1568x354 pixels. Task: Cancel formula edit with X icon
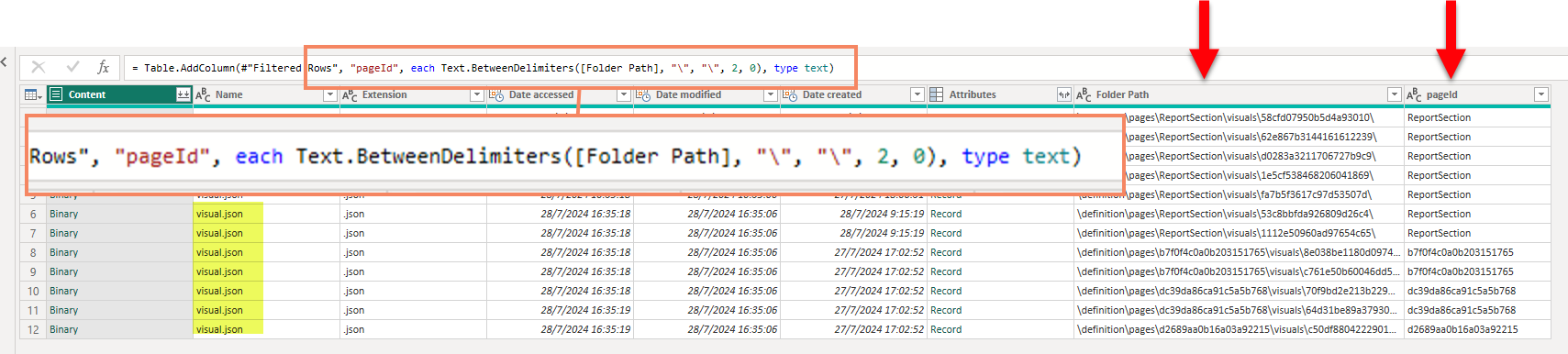point(38,67)
